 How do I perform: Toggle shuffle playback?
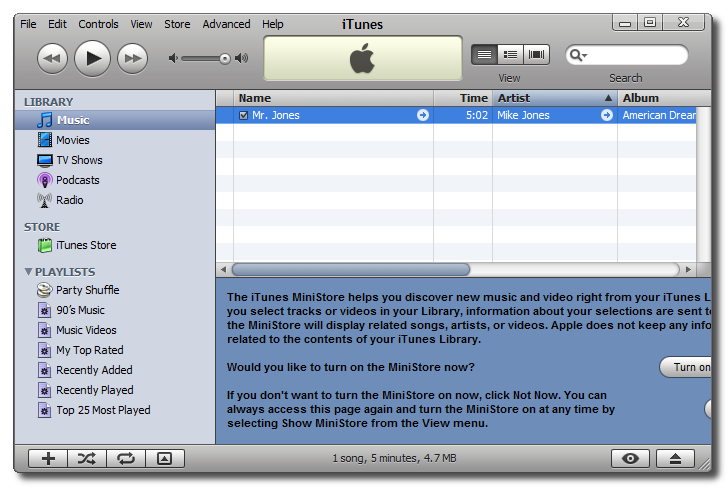pyautogui.click(x=87, y=458)
